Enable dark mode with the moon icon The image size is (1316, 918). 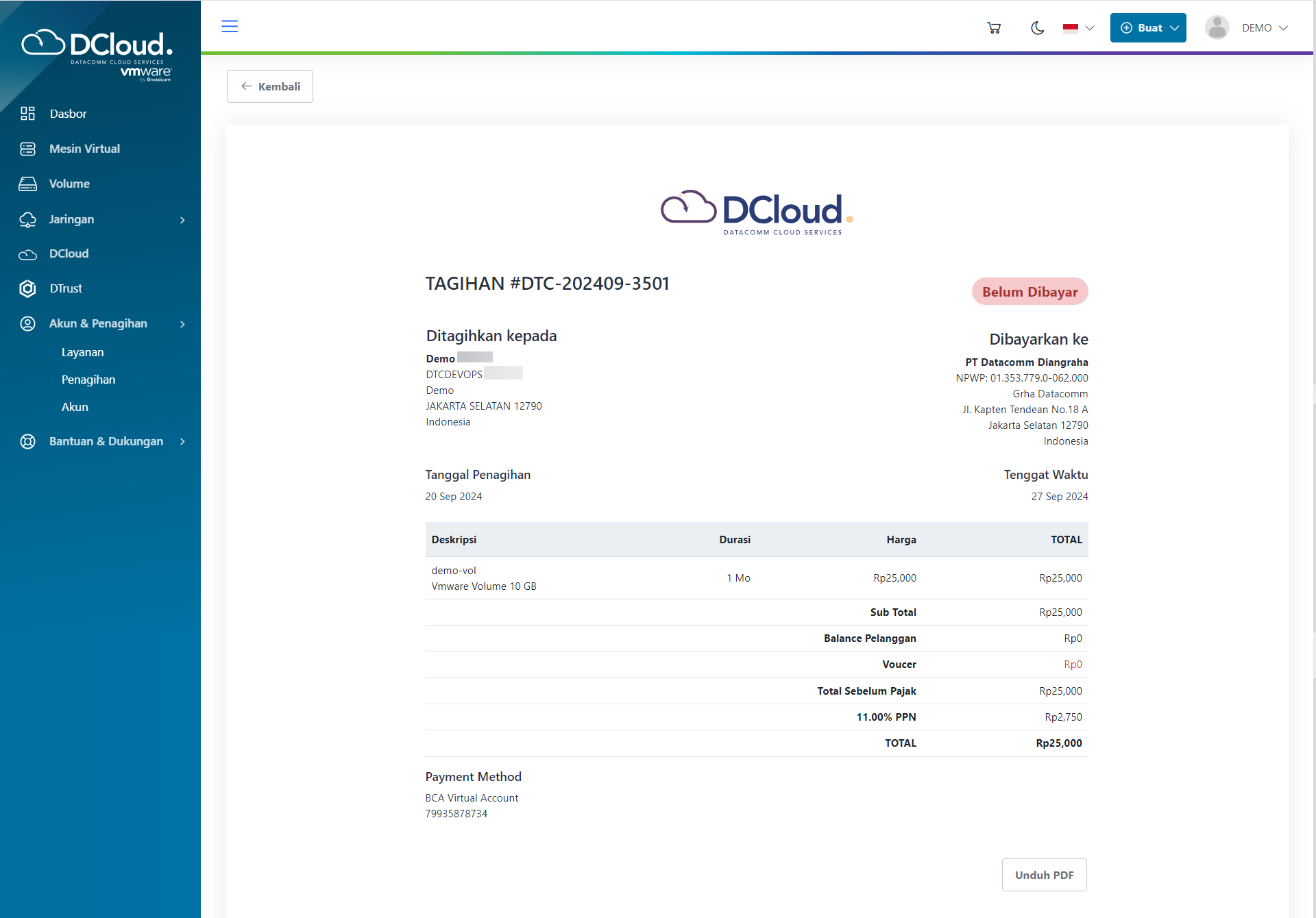point(1037,28)
